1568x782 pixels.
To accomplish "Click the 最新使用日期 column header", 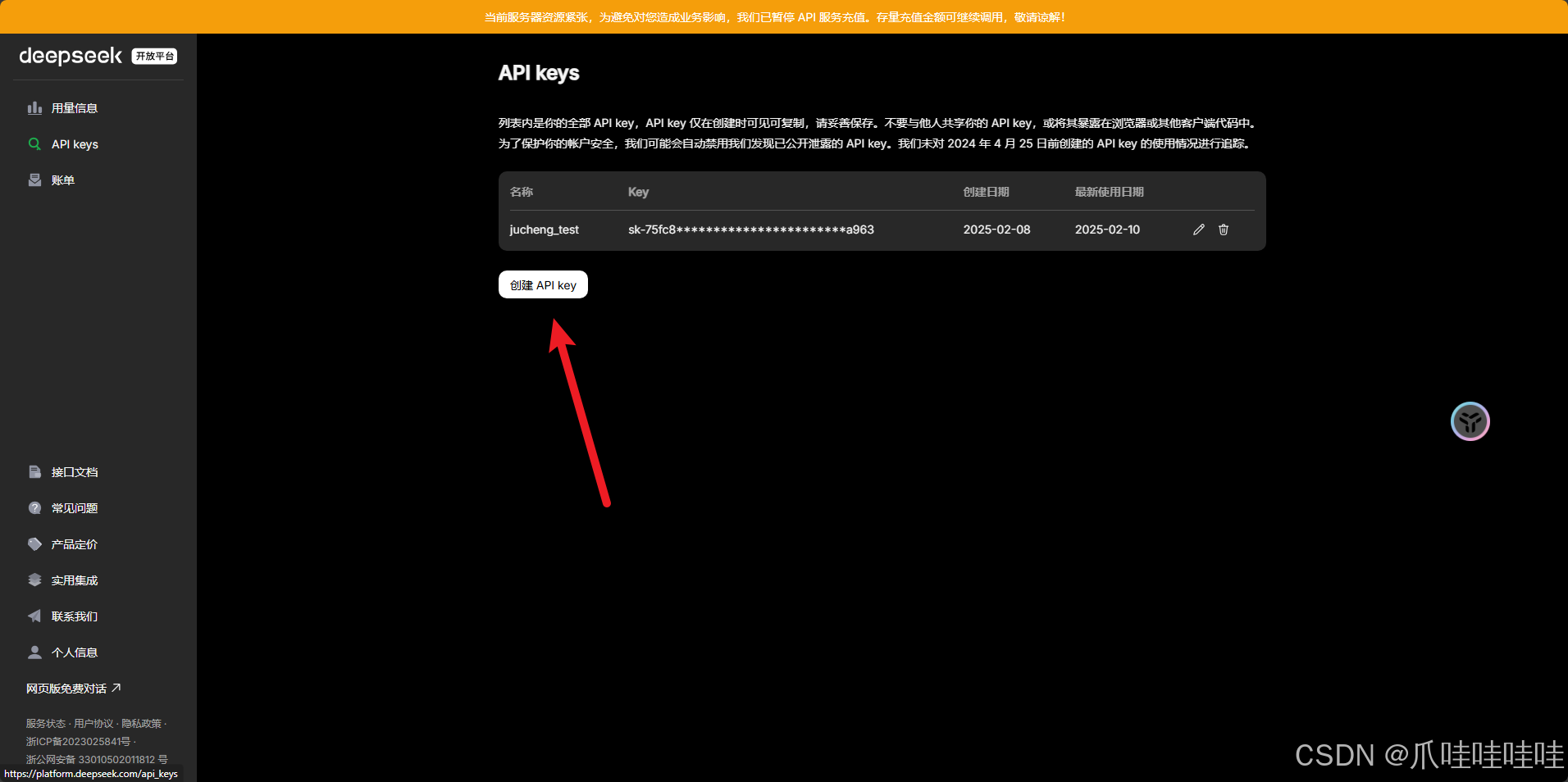I will tap(1109, 192).
